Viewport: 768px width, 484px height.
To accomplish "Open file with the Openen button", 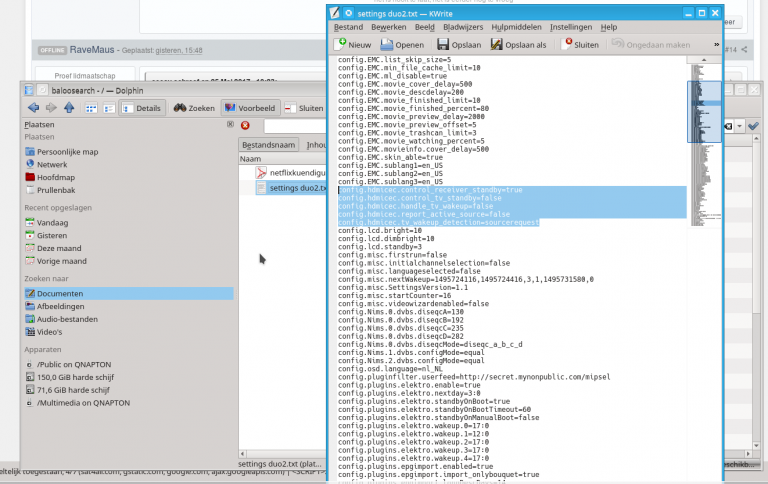I will [x=402, y=45].
